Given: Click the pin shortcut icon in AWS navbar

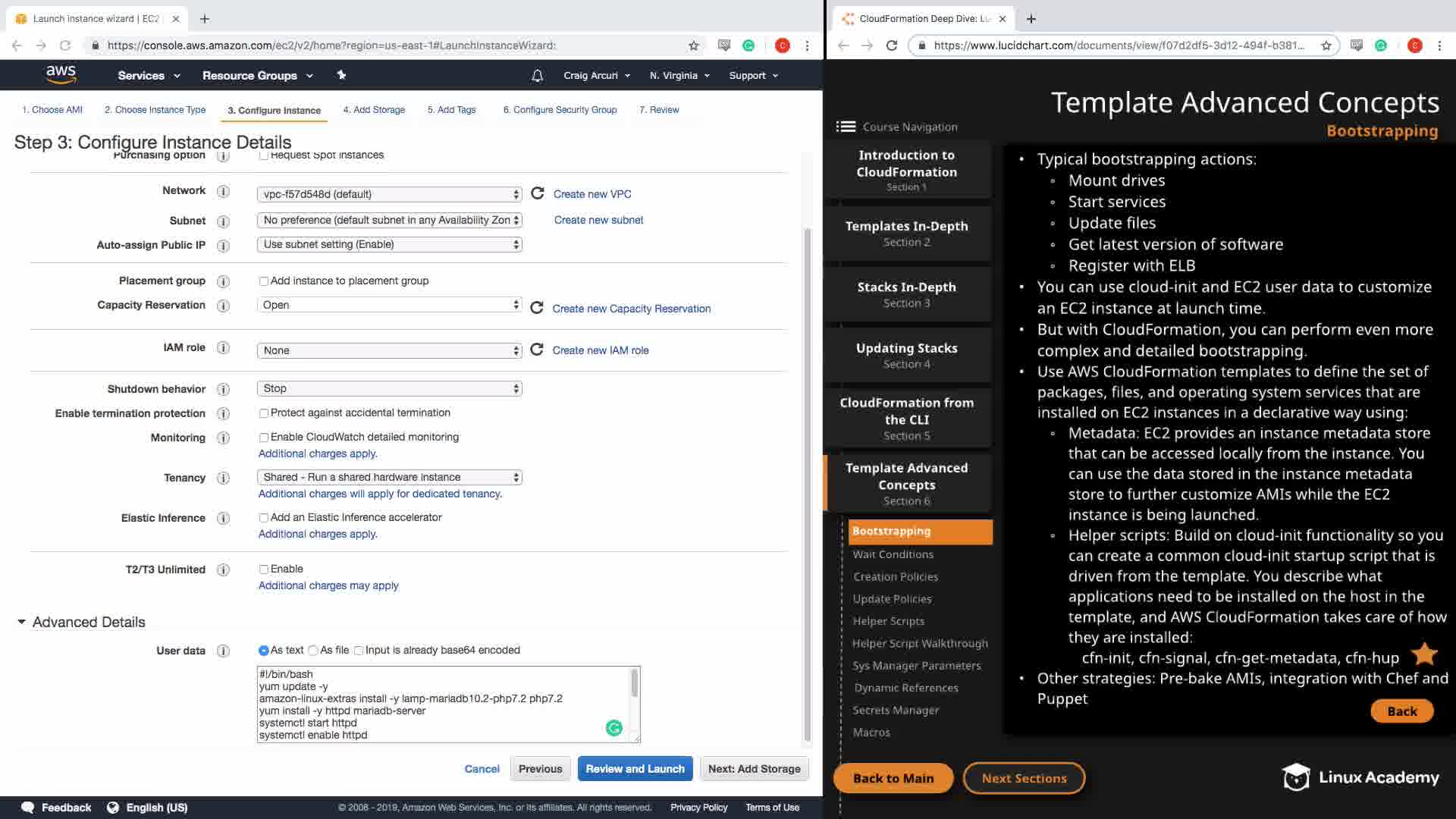Looking at the screenshot, I should pyautogui.click(x=341, y=75).
